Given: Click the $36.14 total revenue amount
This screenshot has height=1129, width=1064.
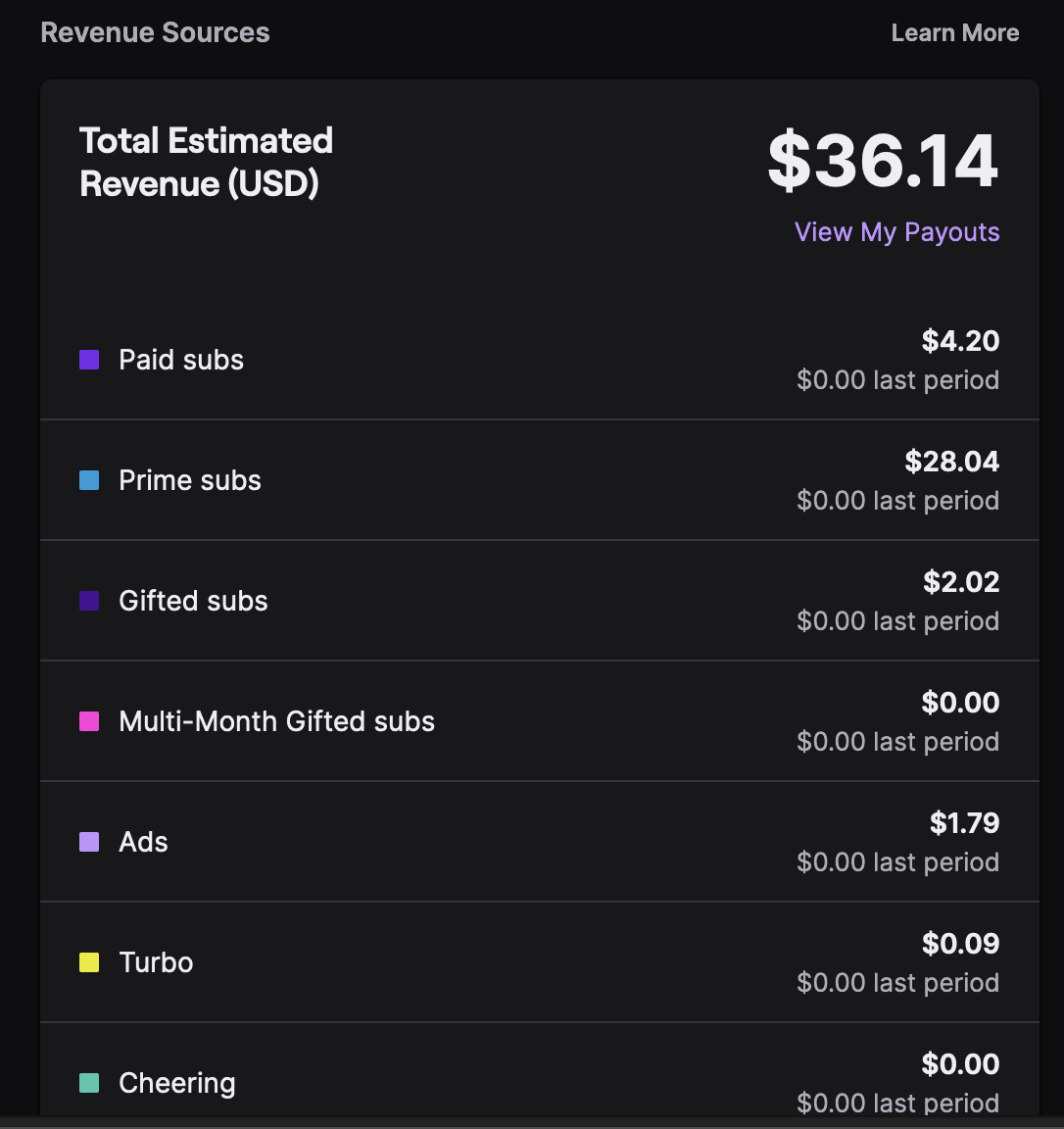Looking at the screenshot, I should 884,162.
